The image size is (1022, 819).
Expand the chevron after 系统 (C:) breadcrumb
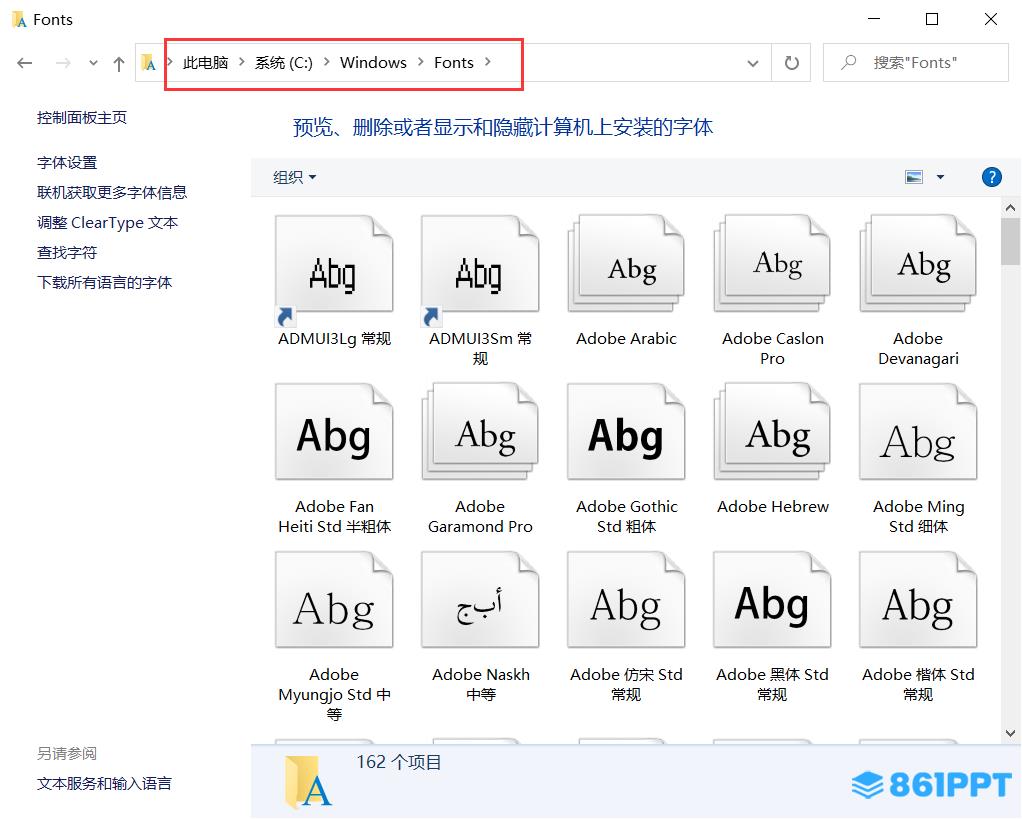coord(327,62)
